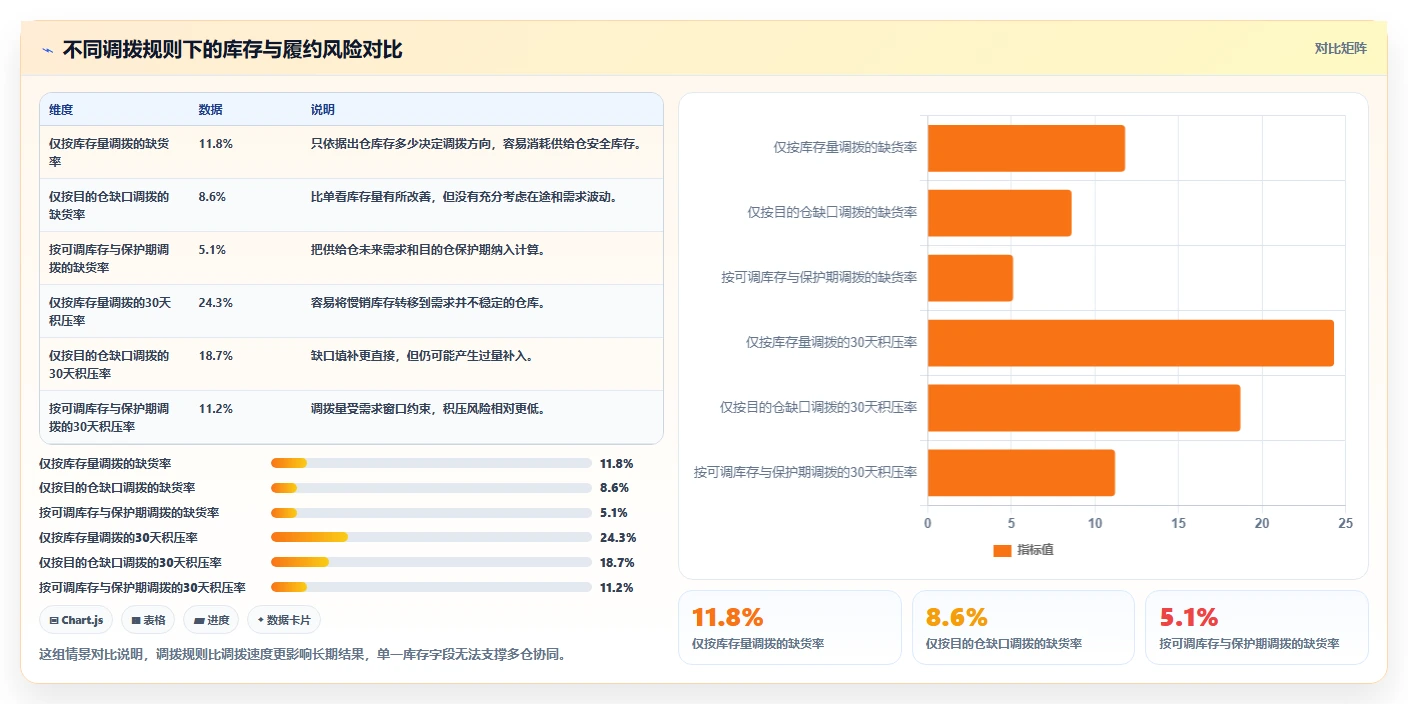Click description starting 比单看库存量有所改善
Screen dimensions: 1408x704
coord(464,197)
